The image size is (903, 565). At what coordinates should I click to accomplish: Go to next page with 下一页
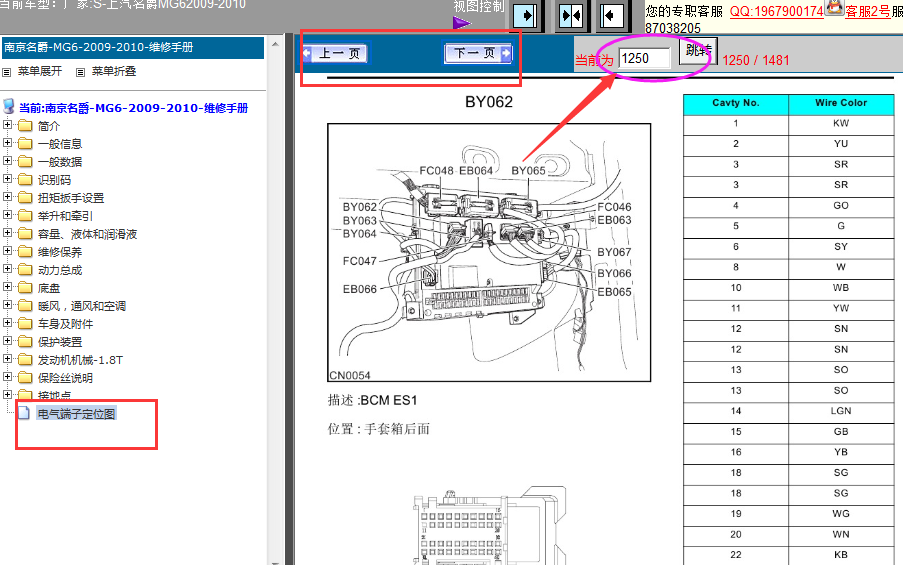pyautogui.click(x=478, y=54)
